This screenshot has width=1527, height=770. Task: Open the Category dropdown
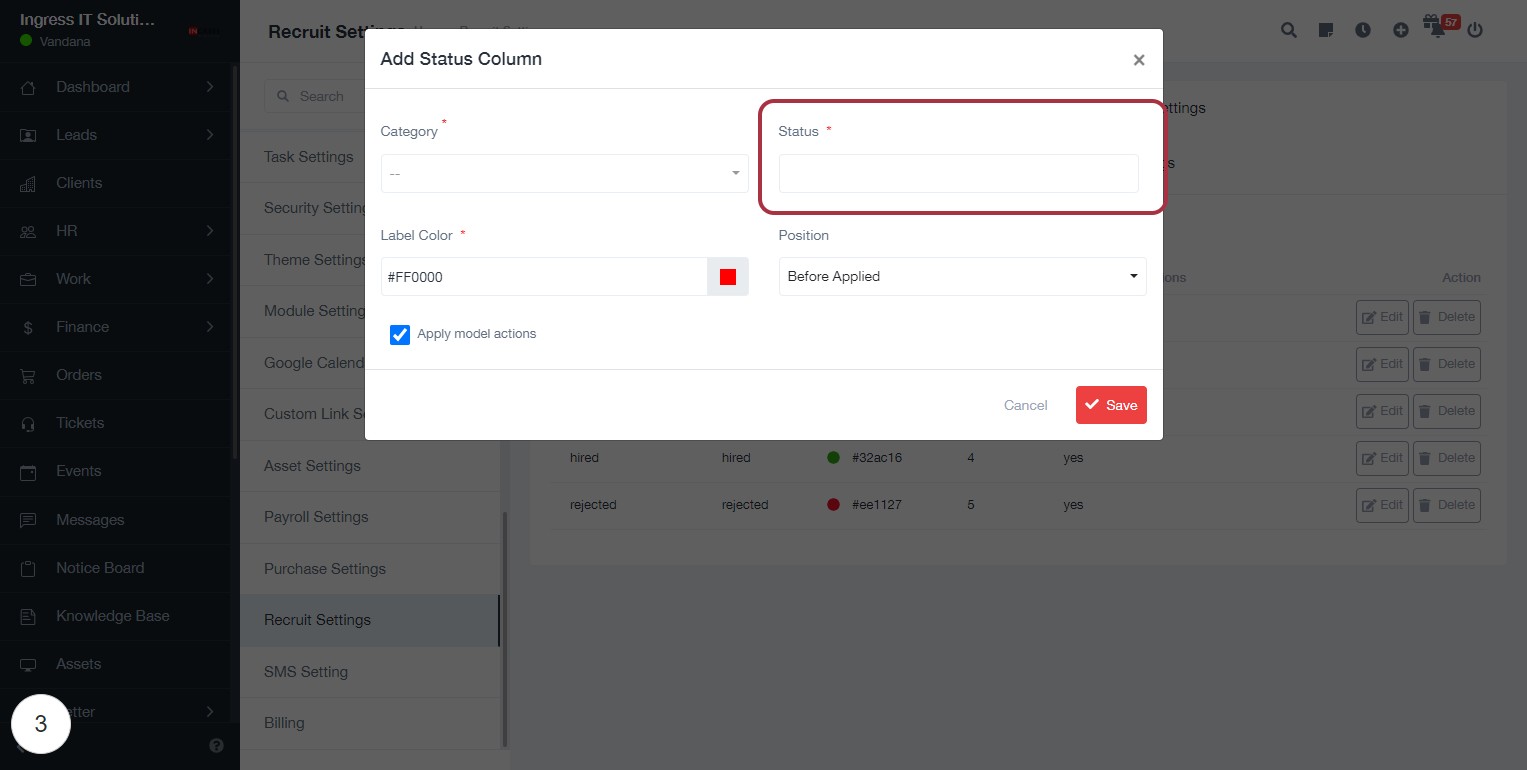coord(564,173)
